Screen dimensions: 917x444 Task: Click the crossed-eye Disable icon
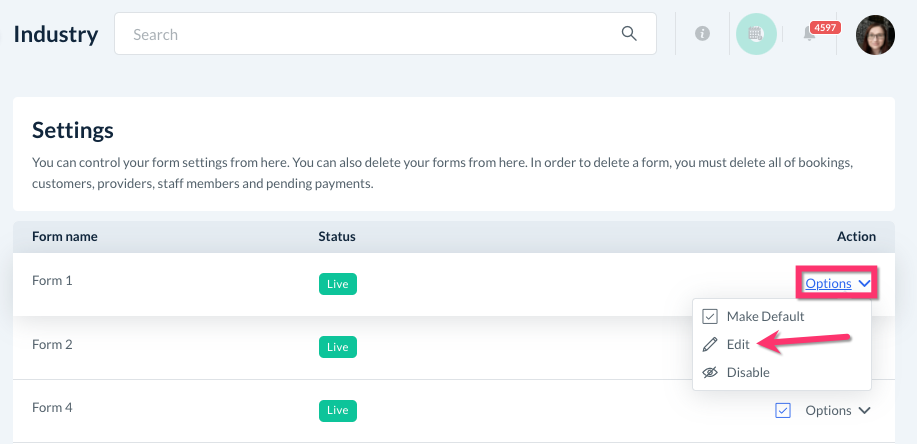point(710,372)
